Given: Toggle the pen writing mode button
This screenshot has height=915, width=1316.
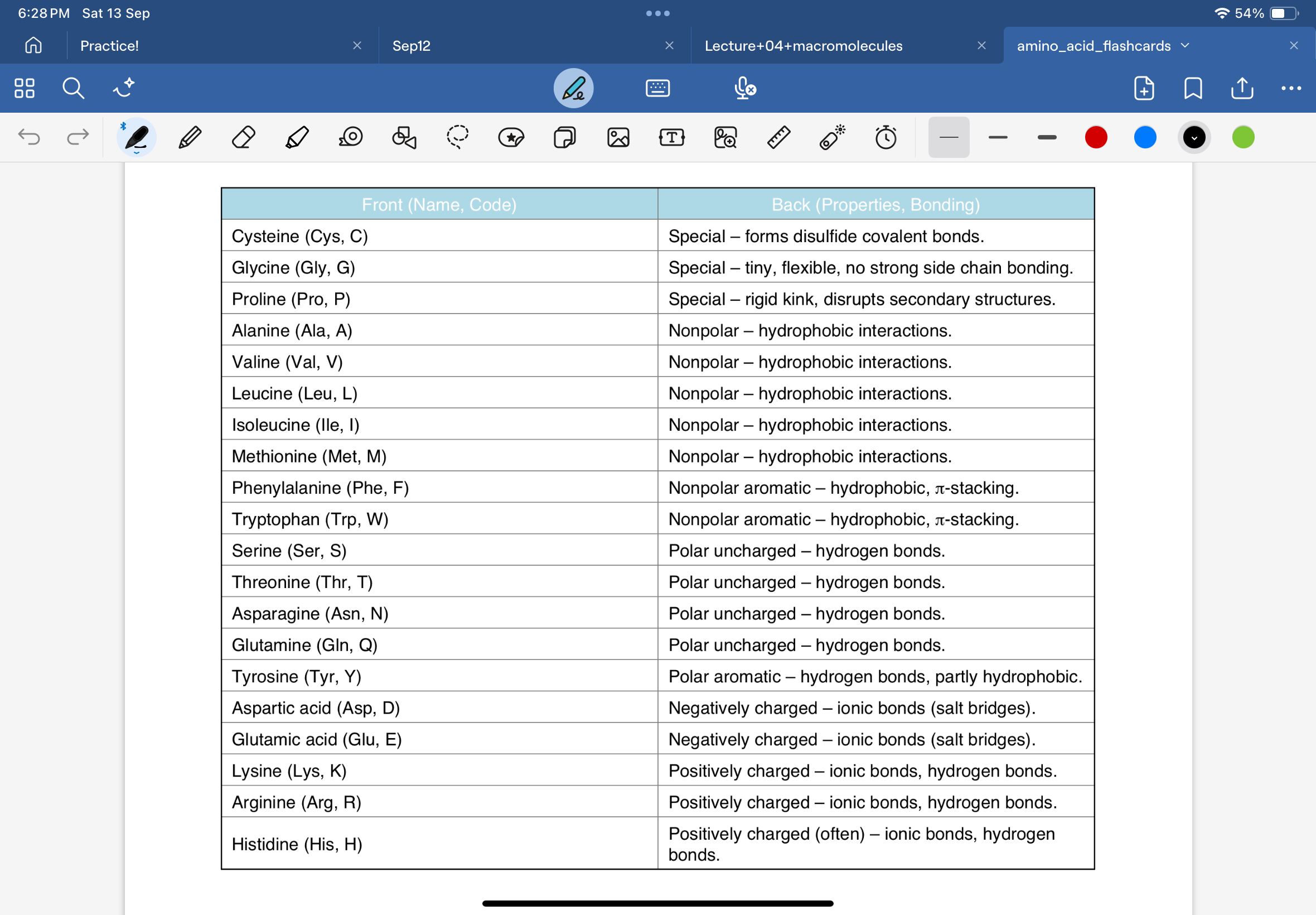Looking at the screenshot, I should tap(573, 88).
